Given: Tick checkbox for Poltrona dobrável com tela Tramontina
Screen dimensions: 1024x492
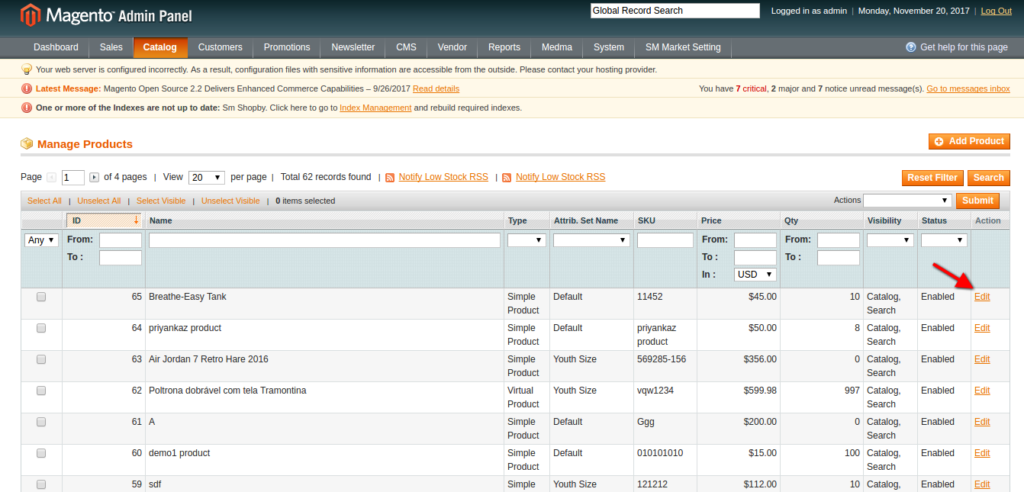Looking at the screenshot, I should (x=41, y=391).
